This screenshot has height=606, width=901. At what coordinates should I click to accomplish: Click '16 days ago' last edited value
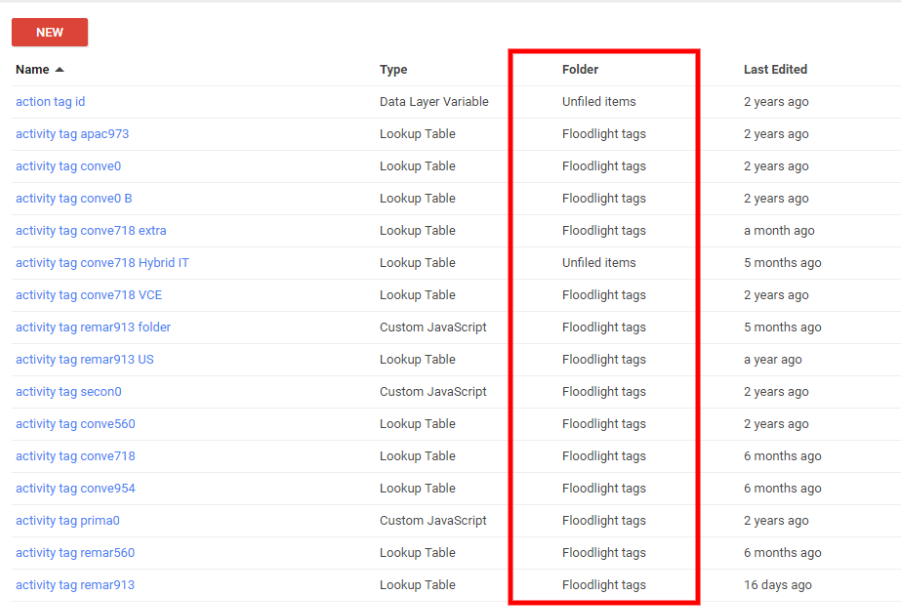(777, 585)
